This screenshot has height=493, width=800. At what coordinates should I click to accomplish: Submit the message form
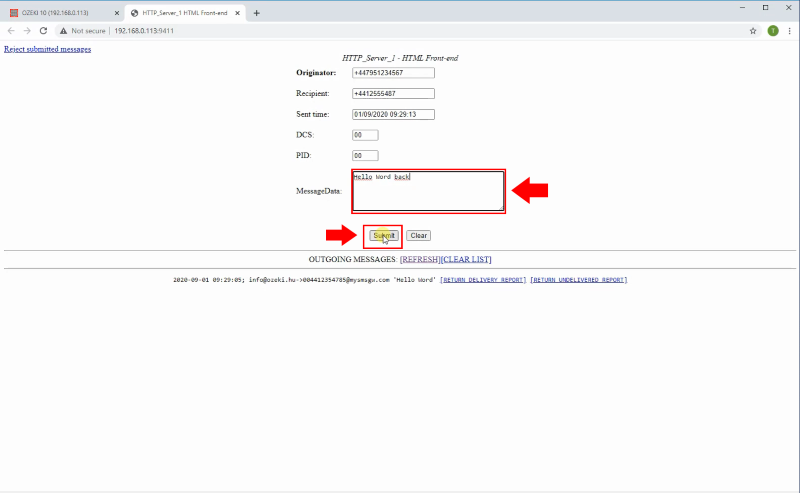coord(383,236)
